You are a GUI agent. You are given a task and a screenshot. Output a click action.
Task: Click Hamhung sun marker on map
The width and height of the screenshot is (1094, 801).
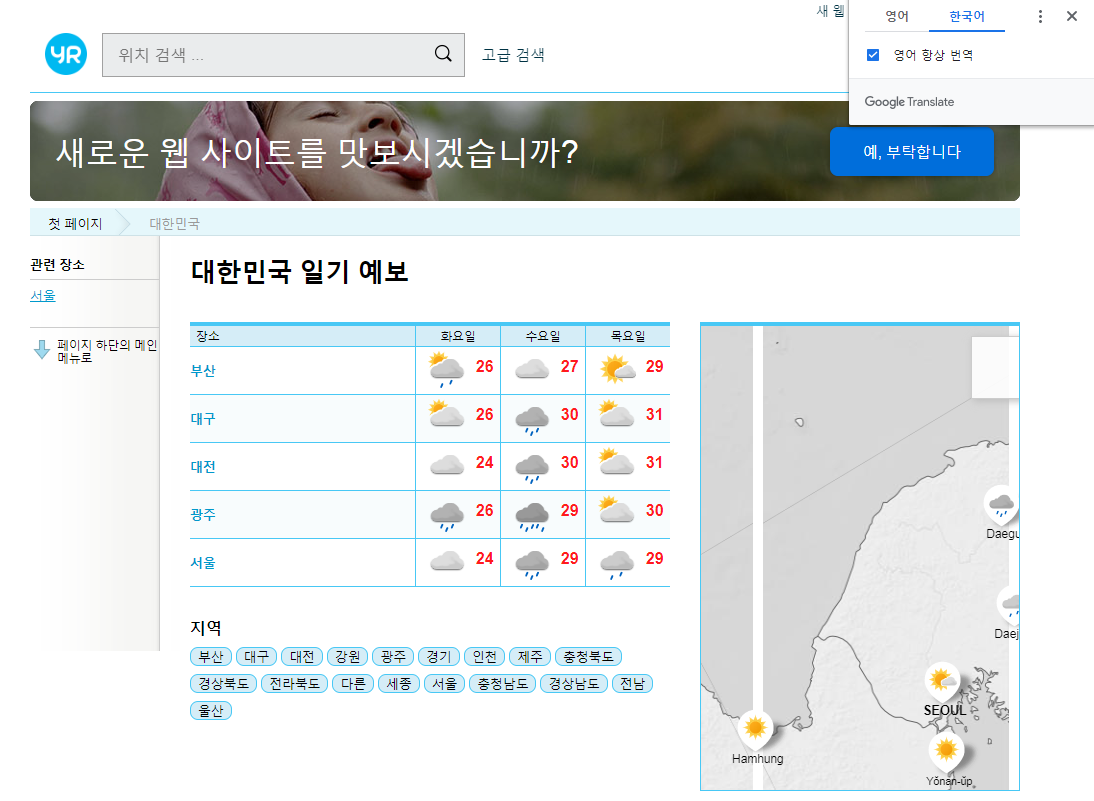click(x=755, y=730)
